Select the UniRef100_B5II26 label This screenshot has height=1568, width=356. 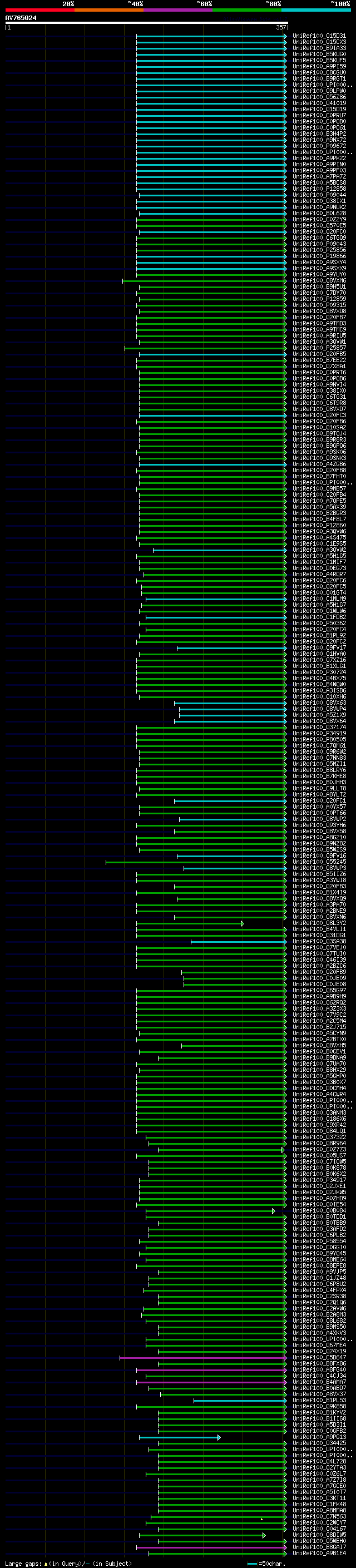coord(319,874)
